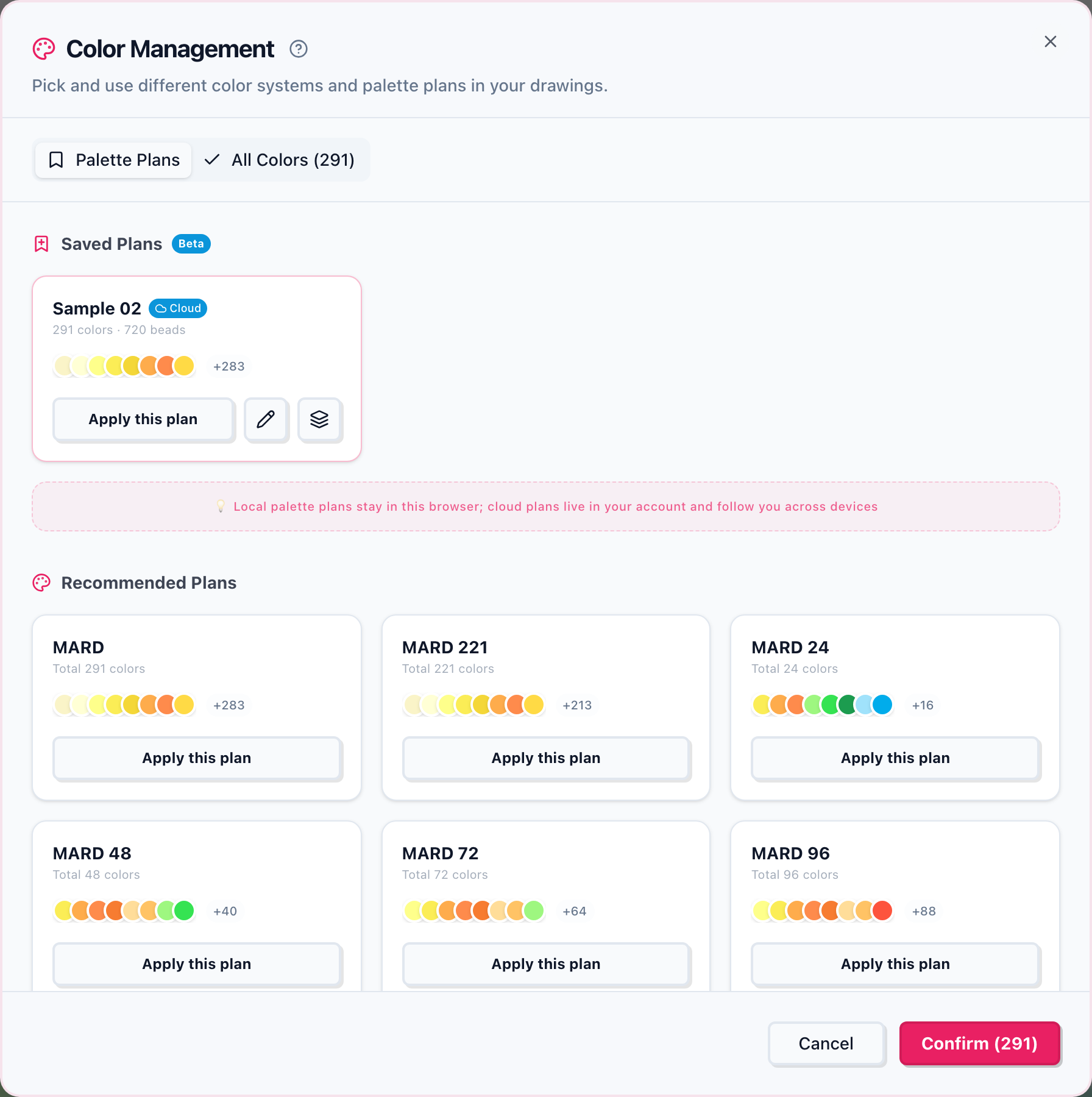Click the red swatch in MARD 96
The width and height of the screenshot is (1092, 1097).
coord(882,911)
